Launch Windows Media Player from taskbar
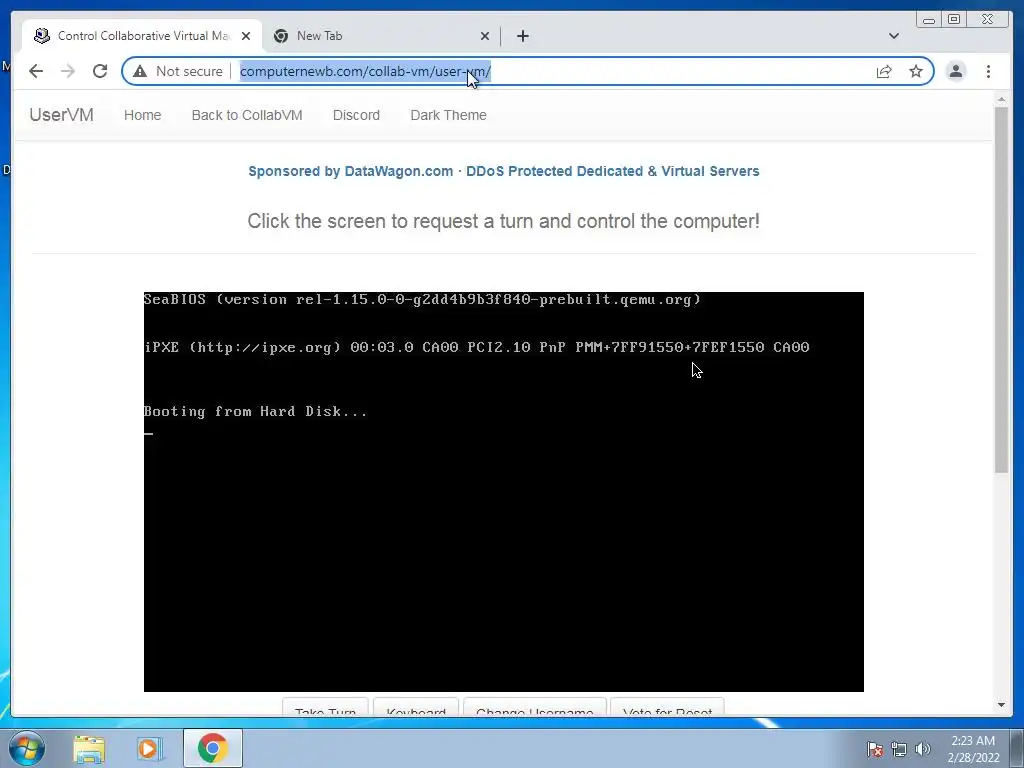Image resolution: width=1024 pixels, height=768 pixels. pyautogui.click(x=149, y=748)
